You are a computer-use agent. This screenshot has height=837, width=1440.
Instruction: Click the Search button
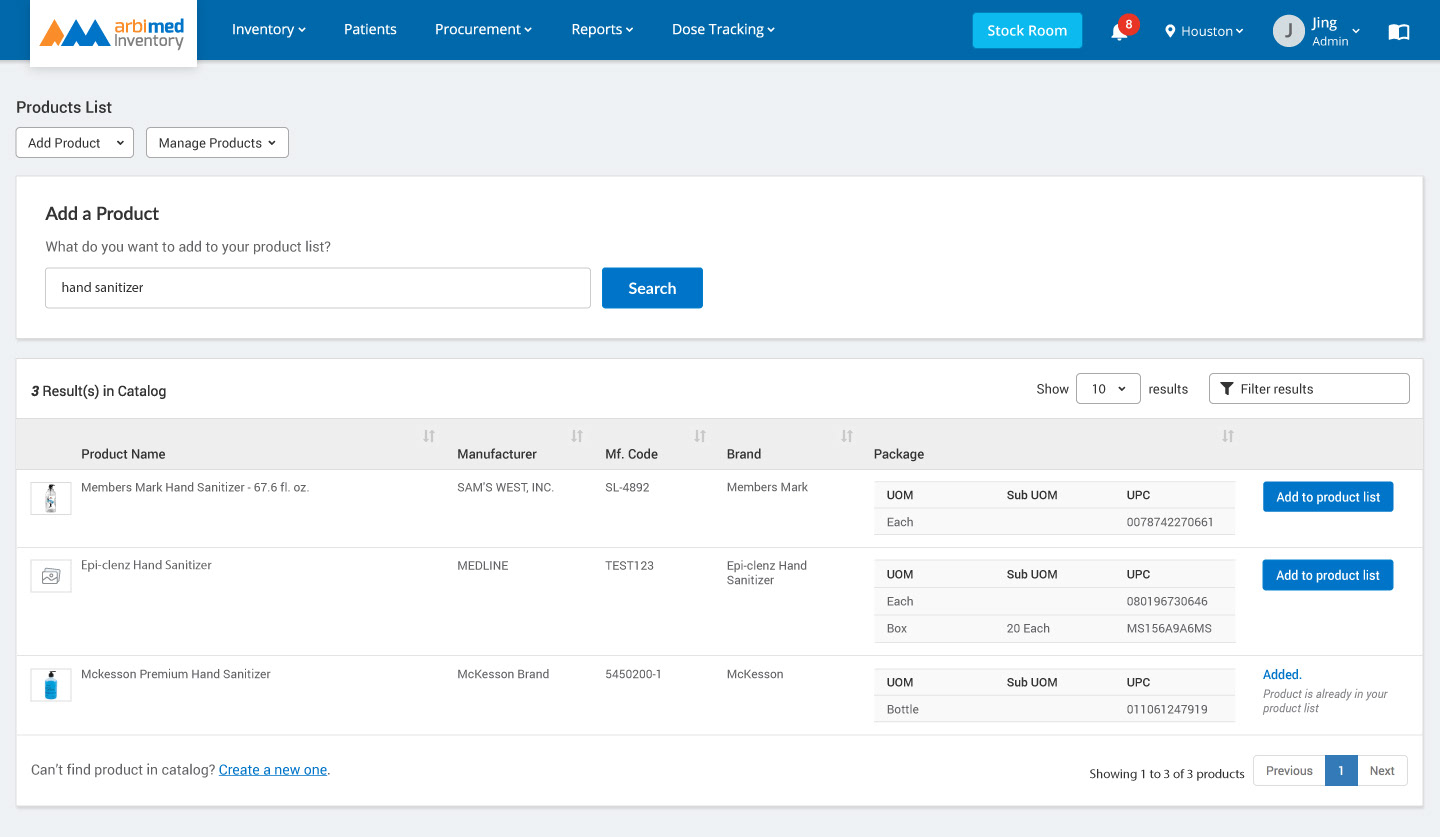pyautogui.click(x=652, y=288)
